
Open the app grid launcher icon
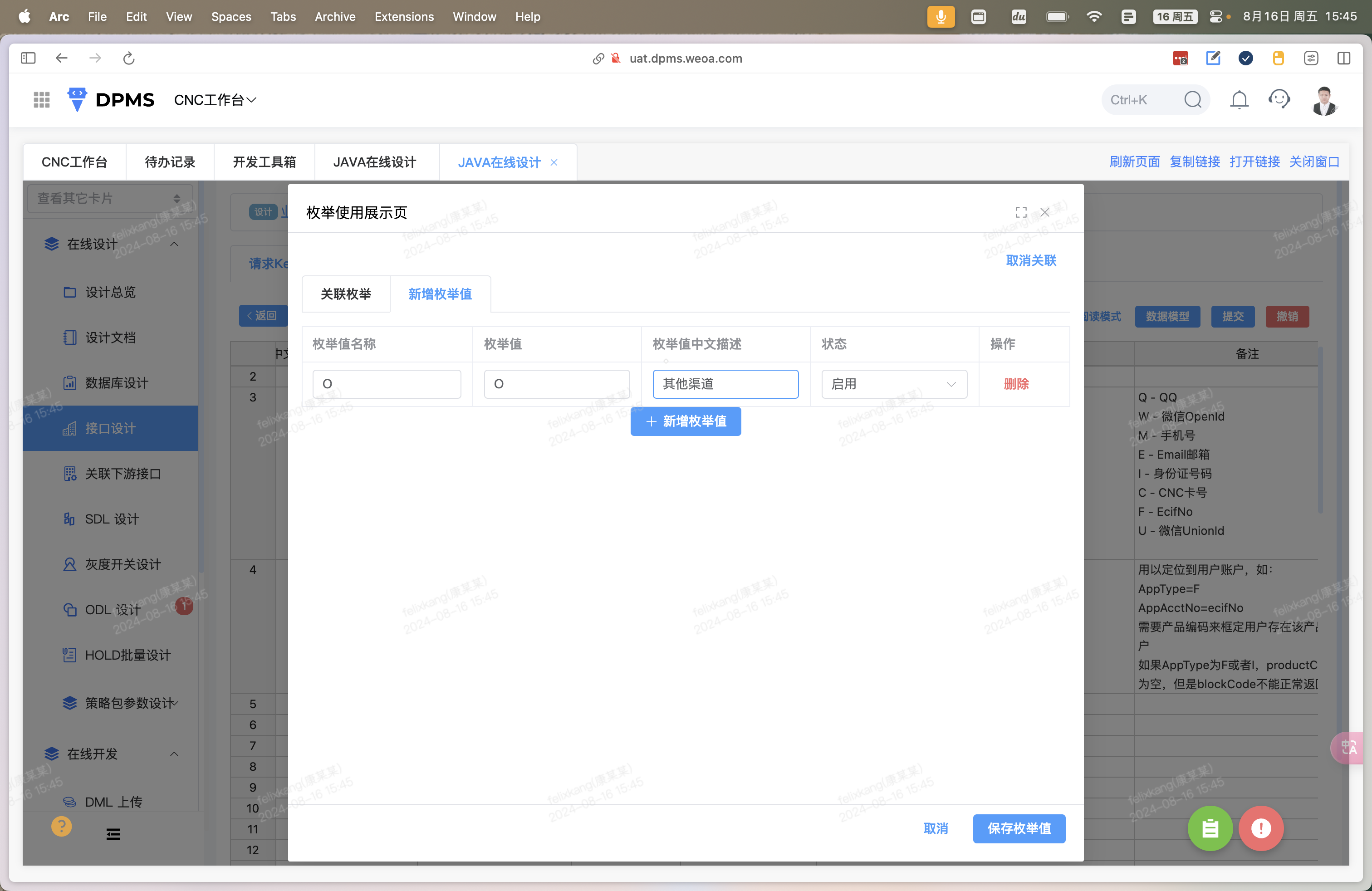click(x=41, y=100)
